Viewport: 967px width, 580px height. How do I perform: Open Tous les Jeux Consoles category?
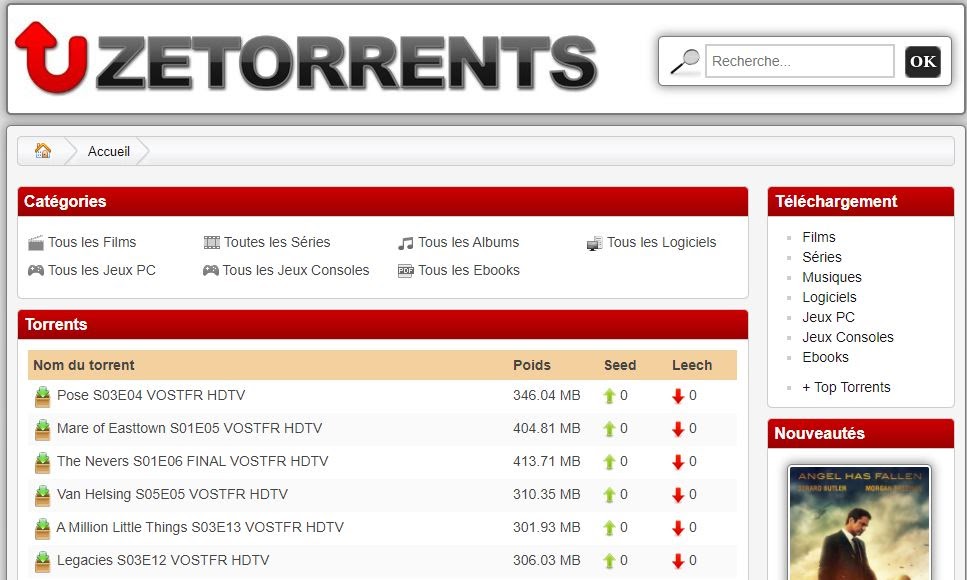pyautogui.click(x=296, y=270)
